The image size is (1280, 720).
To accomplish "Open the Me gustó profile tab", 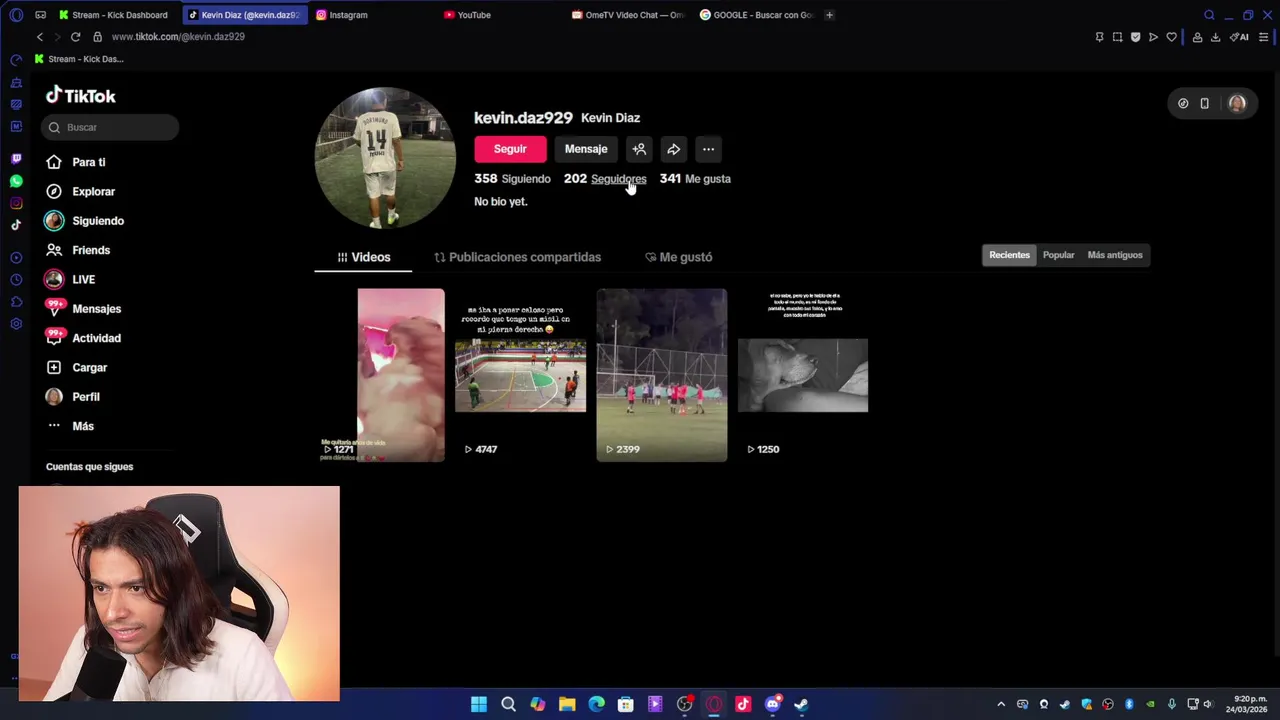I will click(x=678, y=257).
